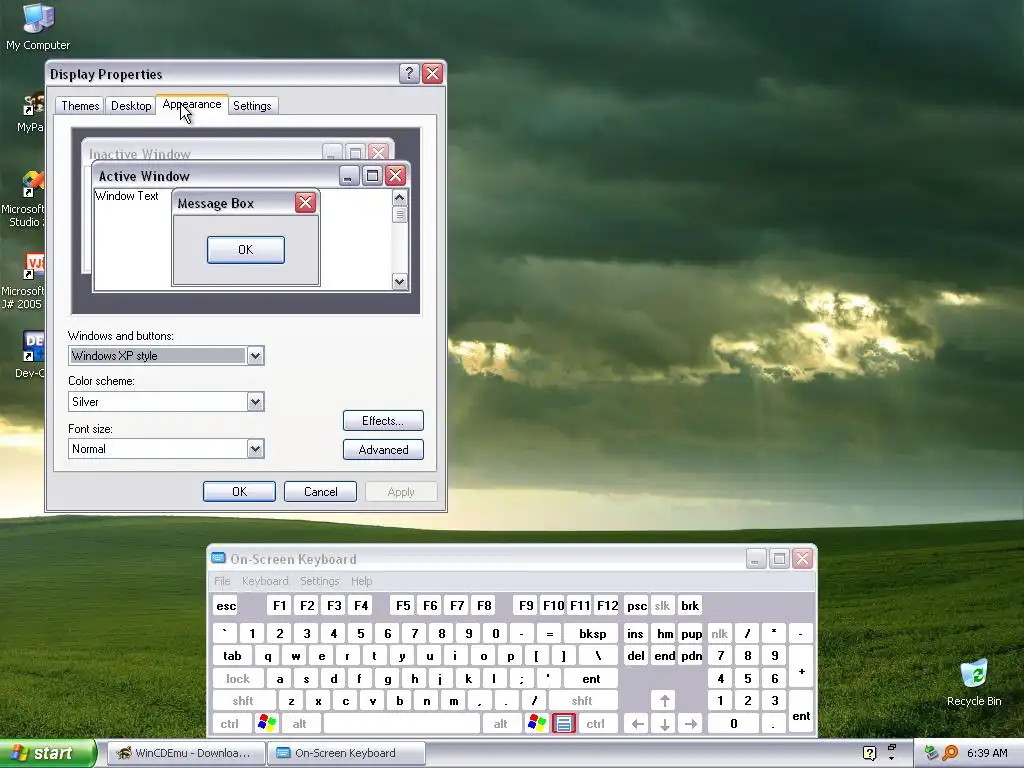Click the bksp key on keyboard
1024x768 pixels.
click(x=592, y=633)
